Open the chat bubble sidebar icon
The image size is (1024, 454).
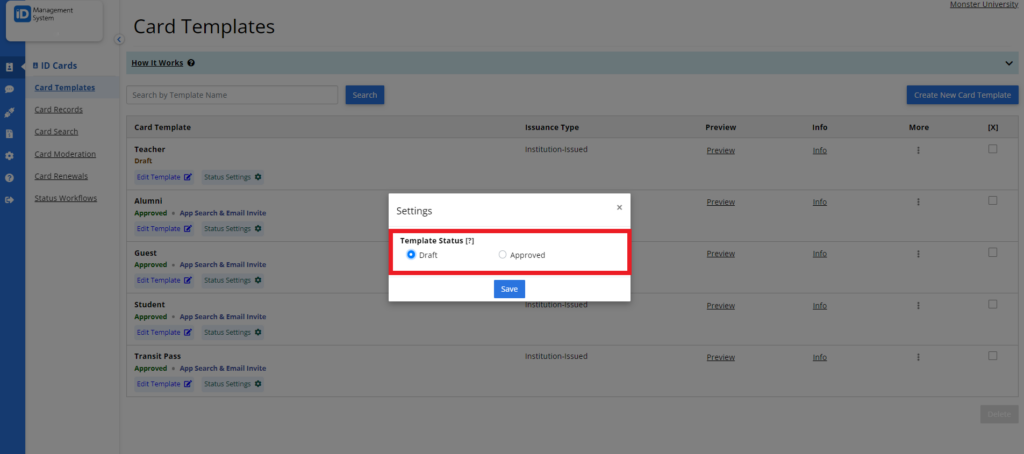(x=9, y=89)
